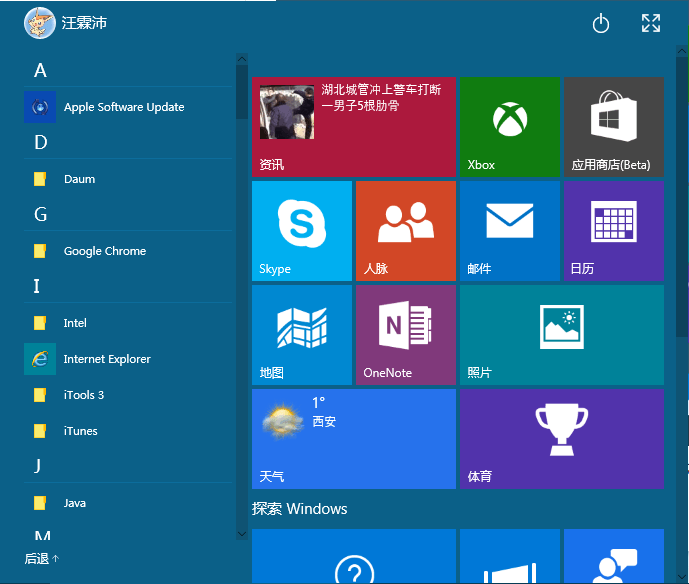Open the 人脉 people tile
This screenshot has height=584, width=689.
[405, 230]
